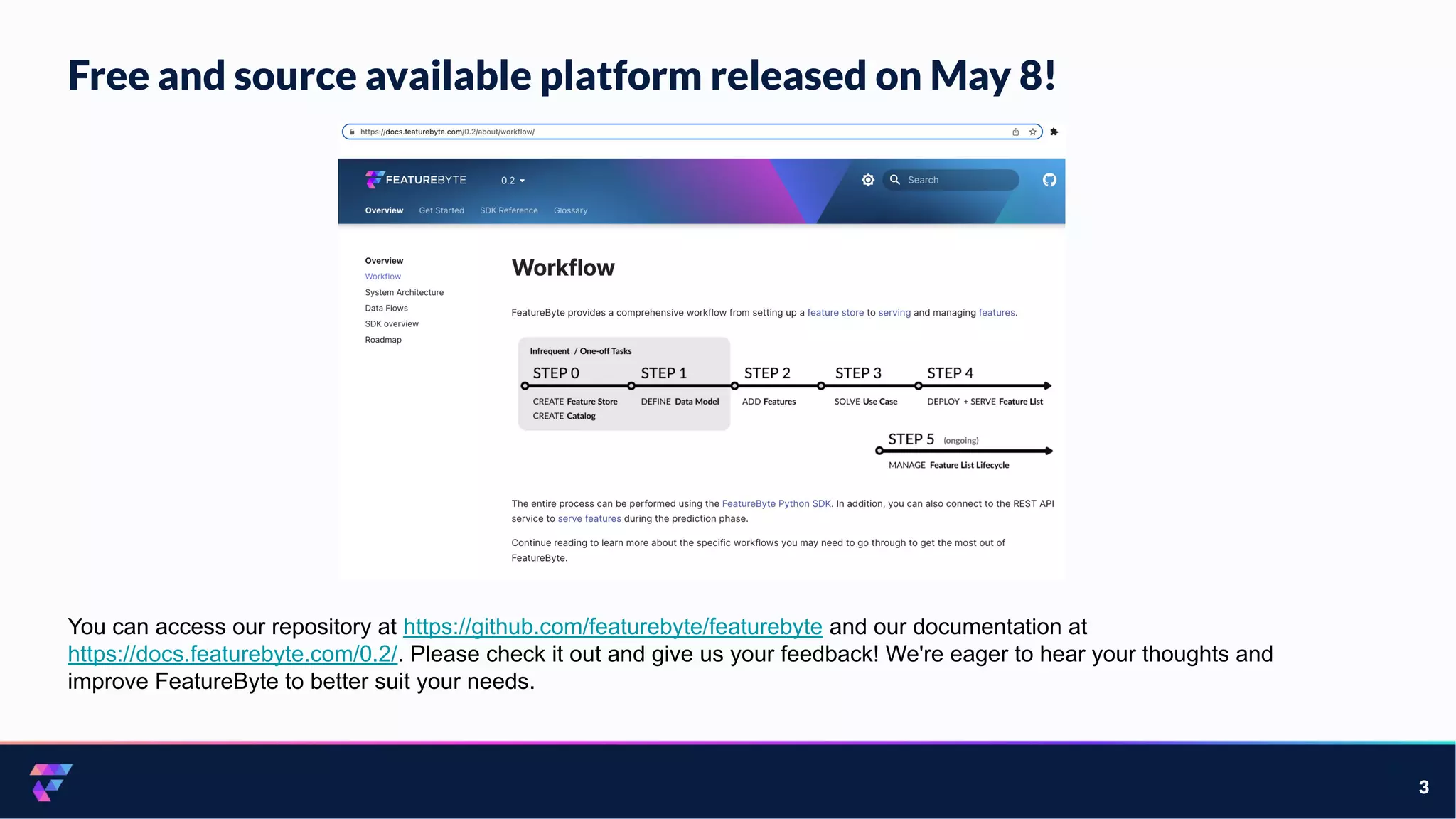Click the STEP 2 label in diagram

click(767, 373)
